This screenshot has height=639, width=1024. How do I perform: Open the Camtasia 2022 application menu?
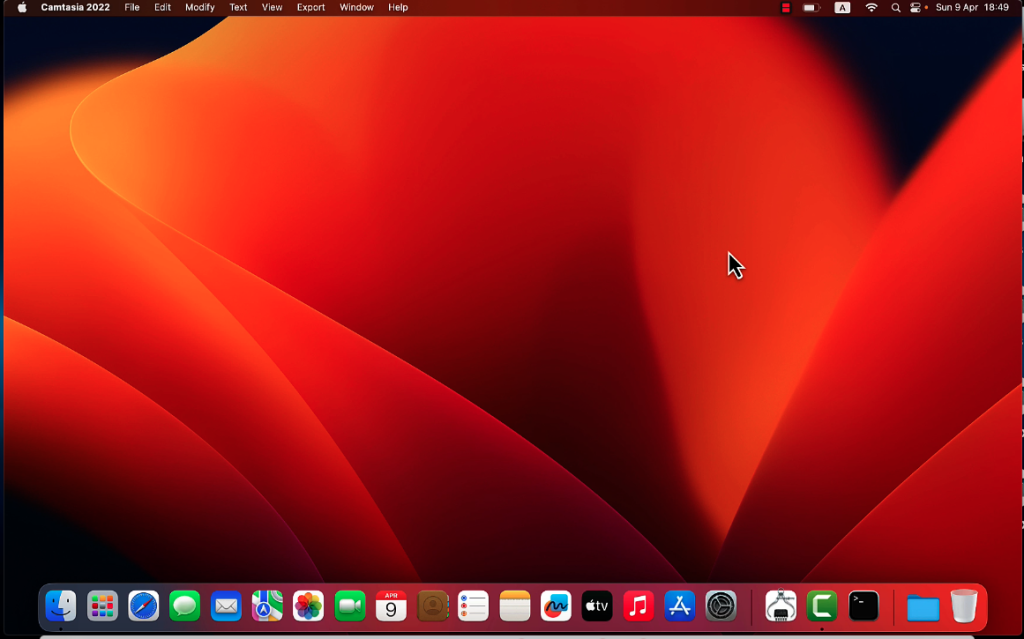[75, 8]
